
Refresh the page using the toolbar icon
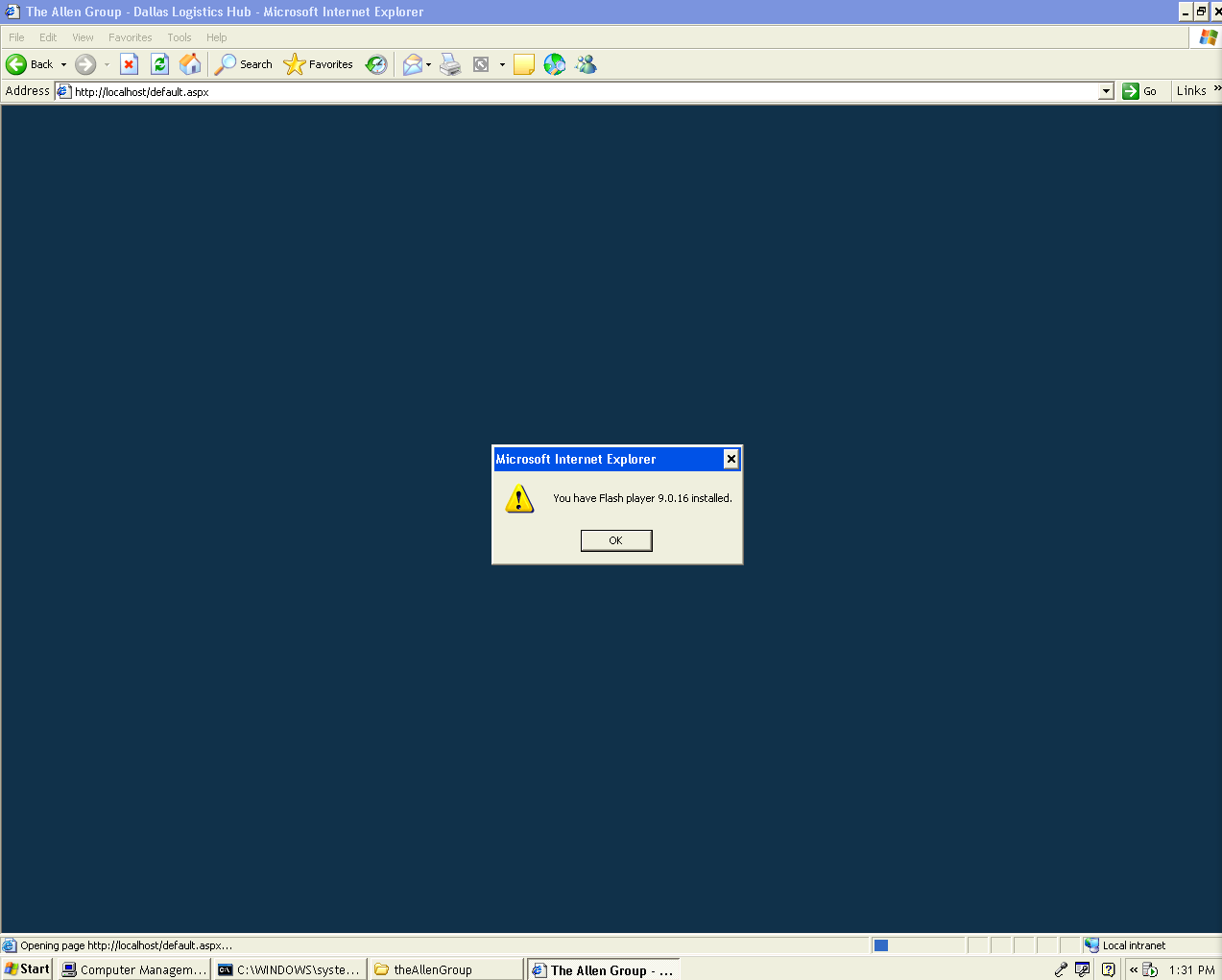160,64
